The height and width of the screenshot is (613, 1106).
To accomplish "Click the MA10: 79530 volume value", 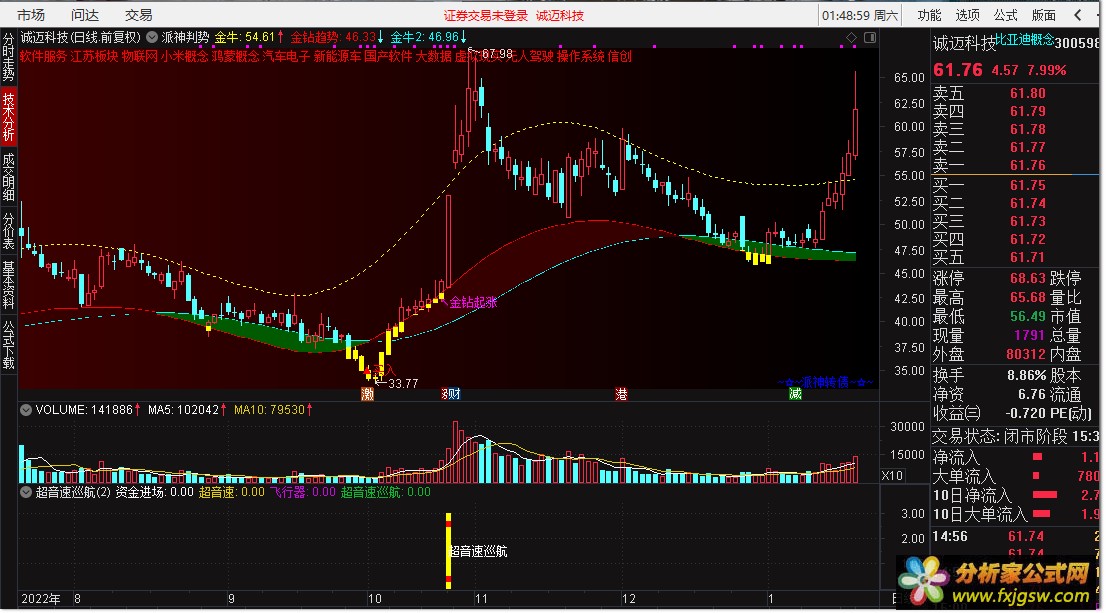I will [x=273, y=410].
